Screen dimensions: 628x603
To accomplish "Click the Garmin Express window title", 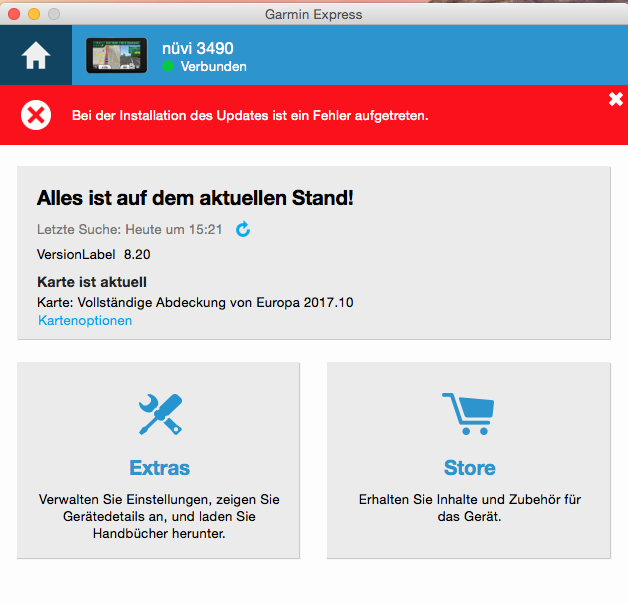I will [314, 14].
